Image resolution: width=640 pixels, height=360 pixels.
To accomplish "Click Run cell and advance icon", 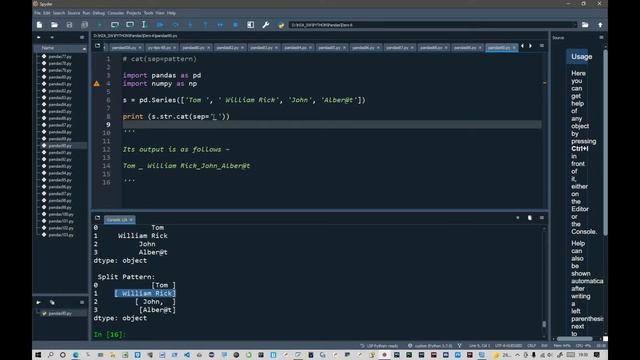I will coord(130,25).
